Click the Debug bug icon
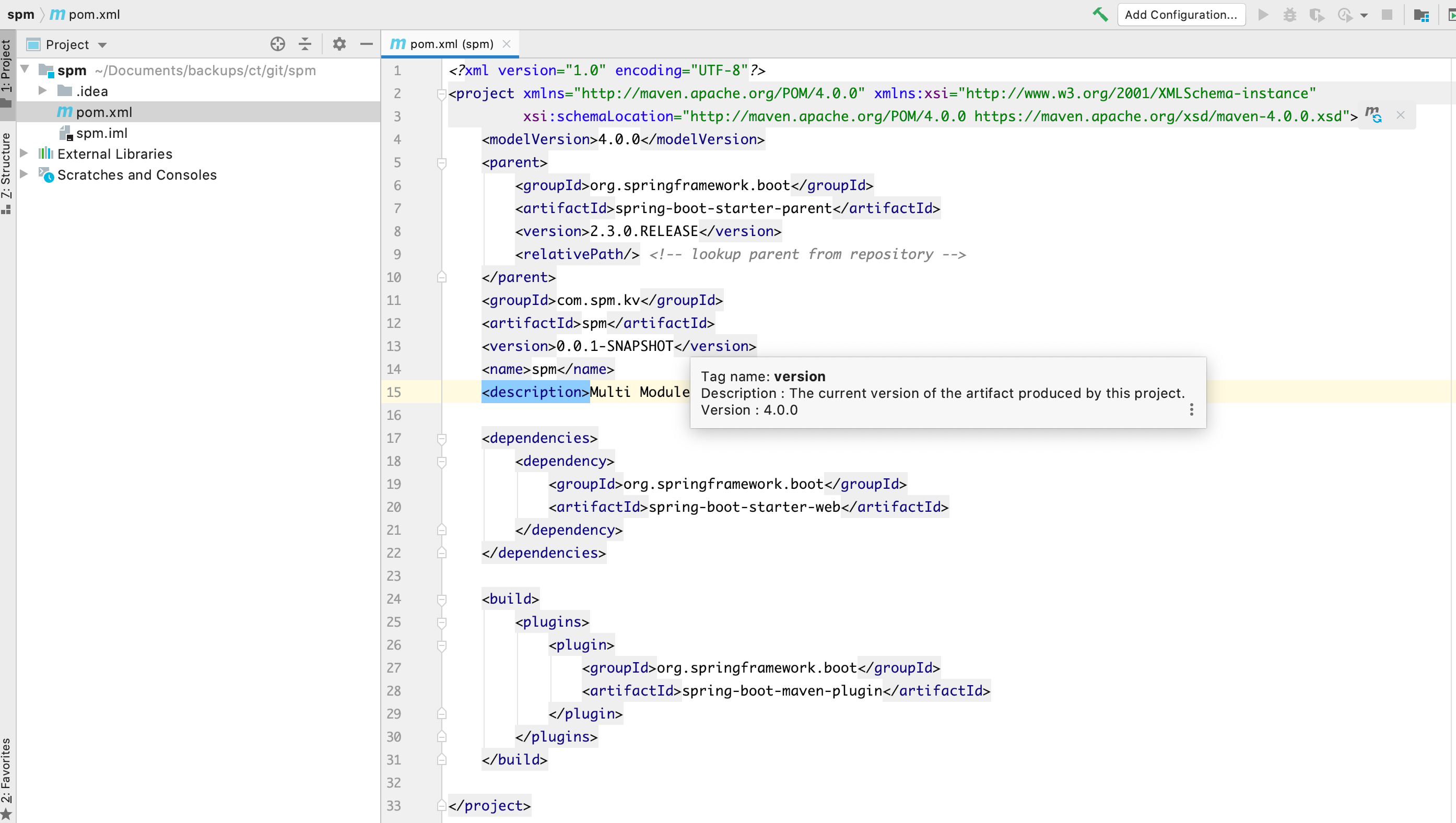 1290,15
